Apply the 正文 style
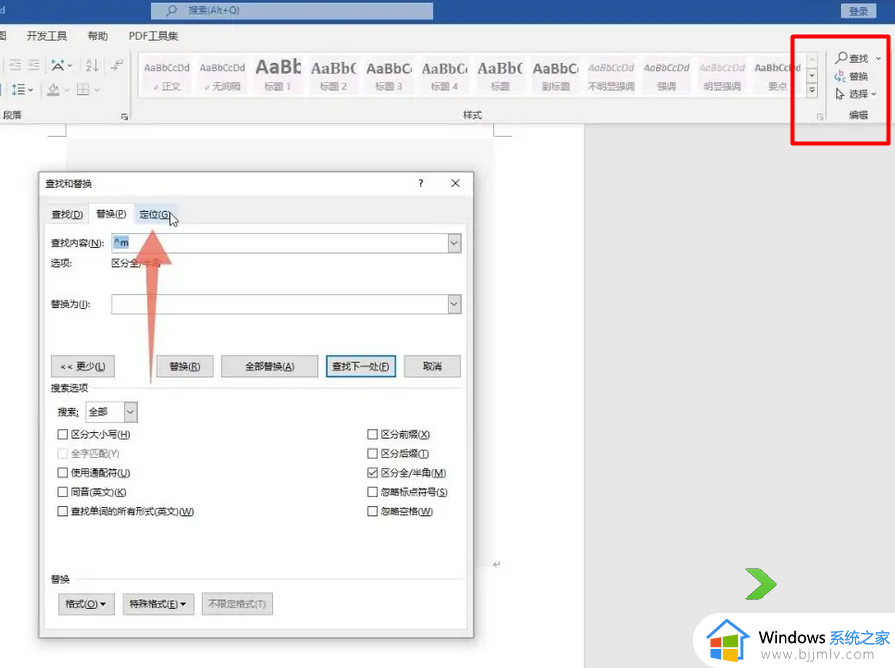 click(x=167, y=76)
